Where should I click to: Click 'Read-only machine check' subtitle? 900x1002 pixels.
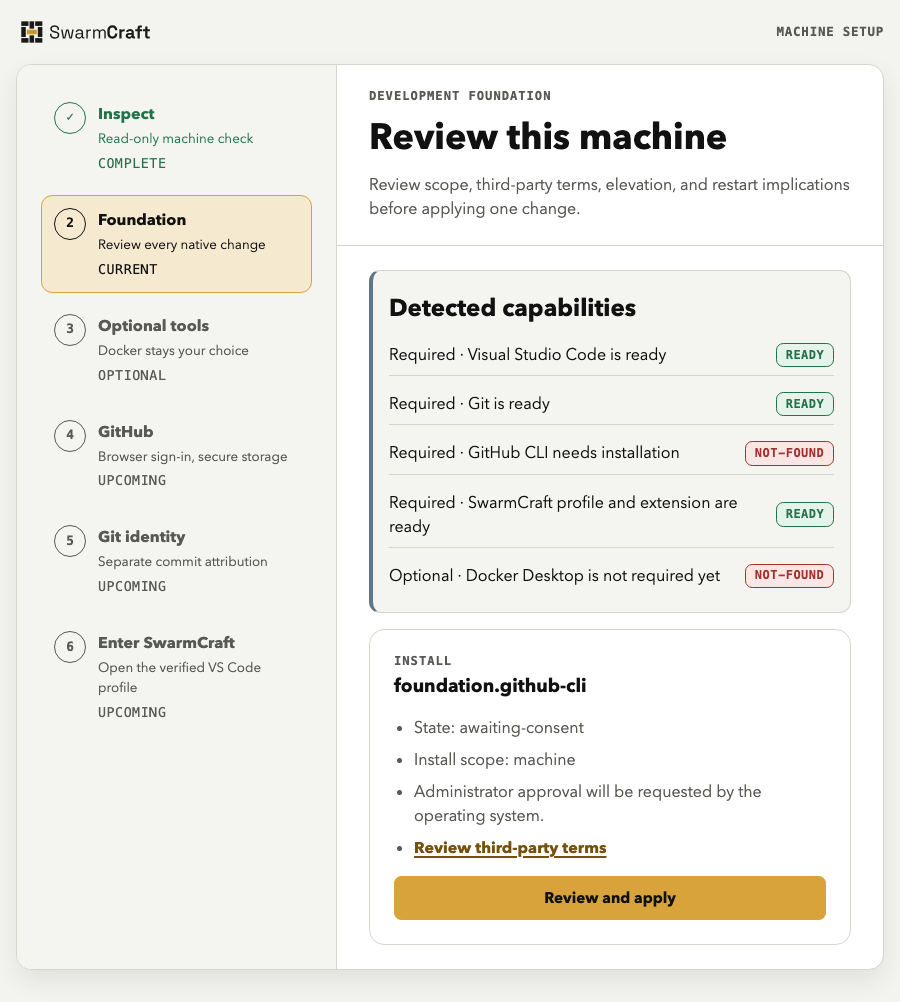pos(175,139)
